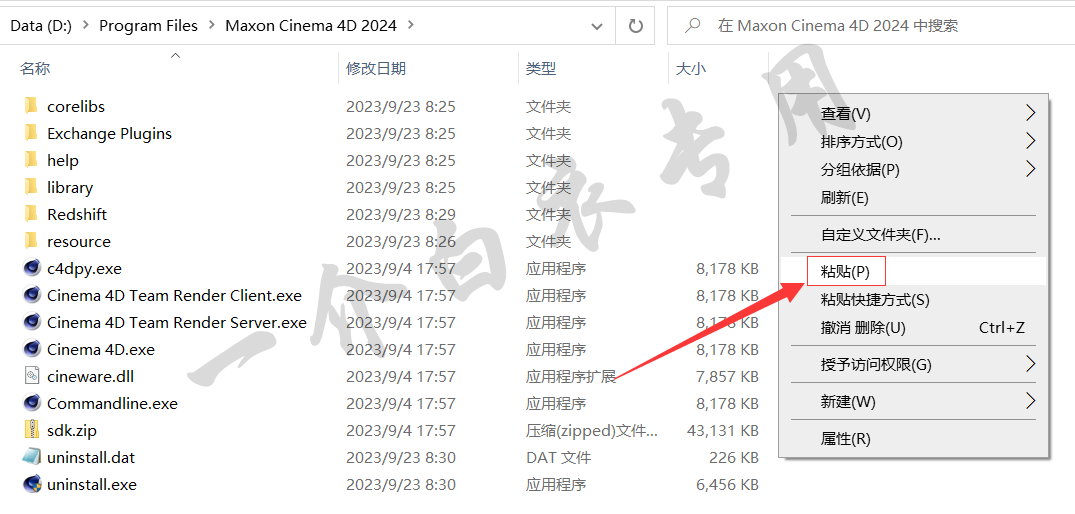Select uninstall.exe file name
This screenshot has width=1075, height=514.
(x=92, y=484)
